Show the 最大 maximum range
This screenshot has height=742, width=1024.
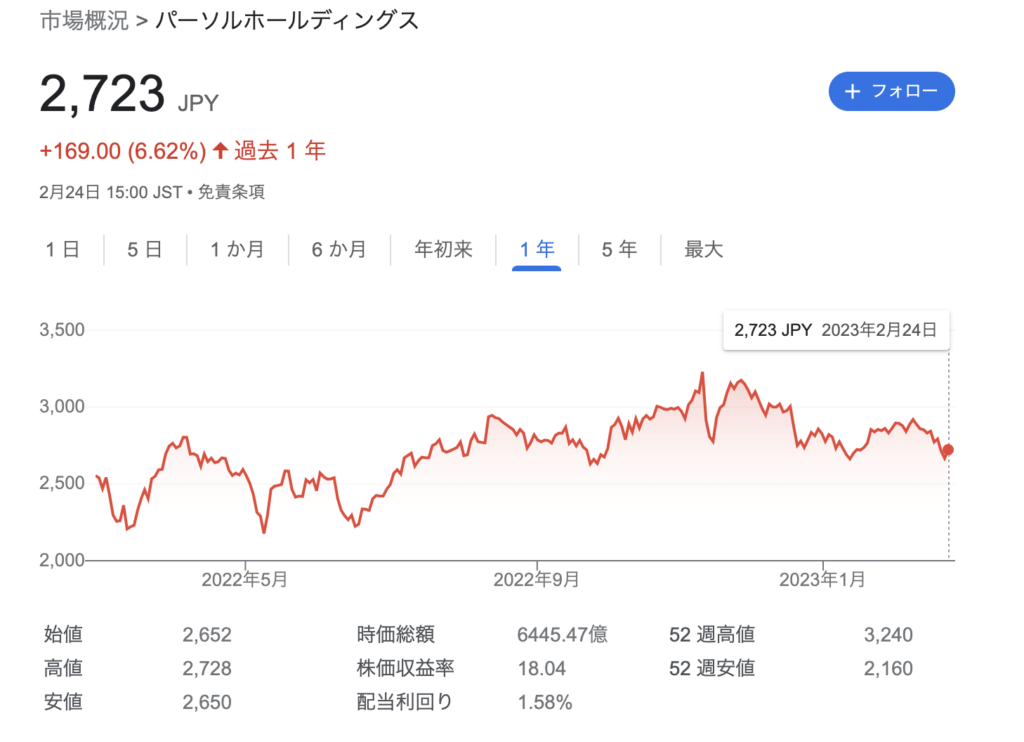point(703,250)
